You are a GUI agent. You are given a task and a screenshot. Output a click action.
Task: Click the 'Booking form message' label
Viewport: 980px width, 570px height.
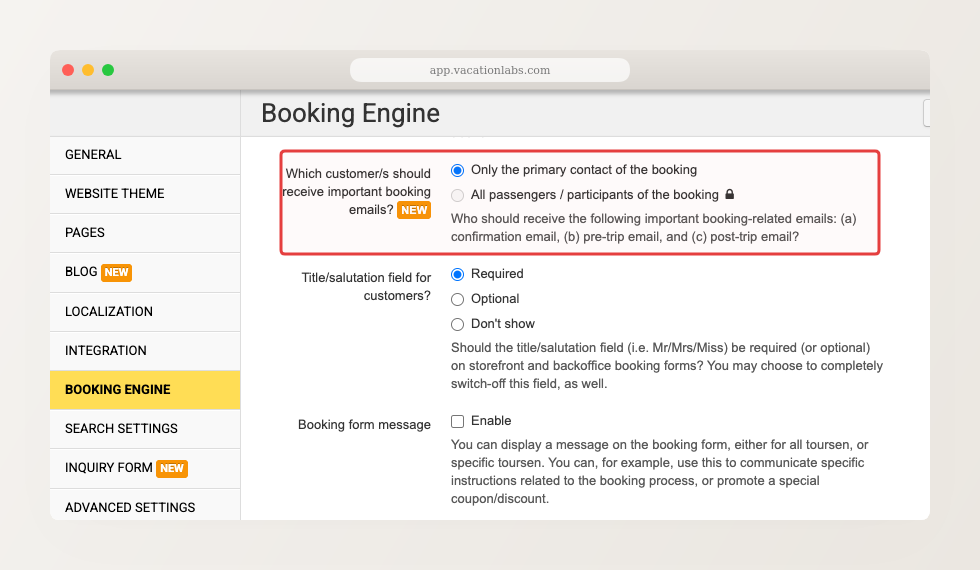pyautogui.click(x=364, y=425)
